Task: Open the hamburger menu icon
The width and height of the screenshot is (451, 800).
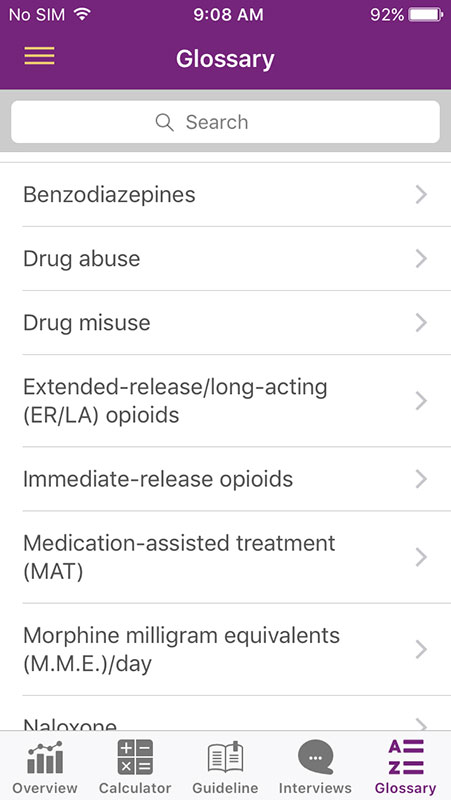Action: point(39,56)
